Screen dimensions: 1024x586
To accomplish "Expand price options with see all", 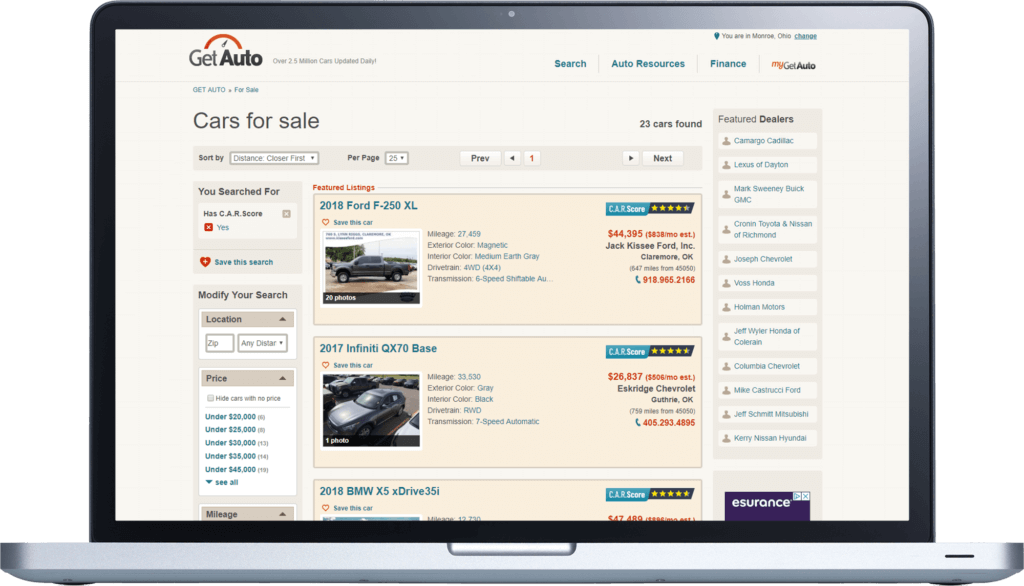I will (x=222, y=482).
